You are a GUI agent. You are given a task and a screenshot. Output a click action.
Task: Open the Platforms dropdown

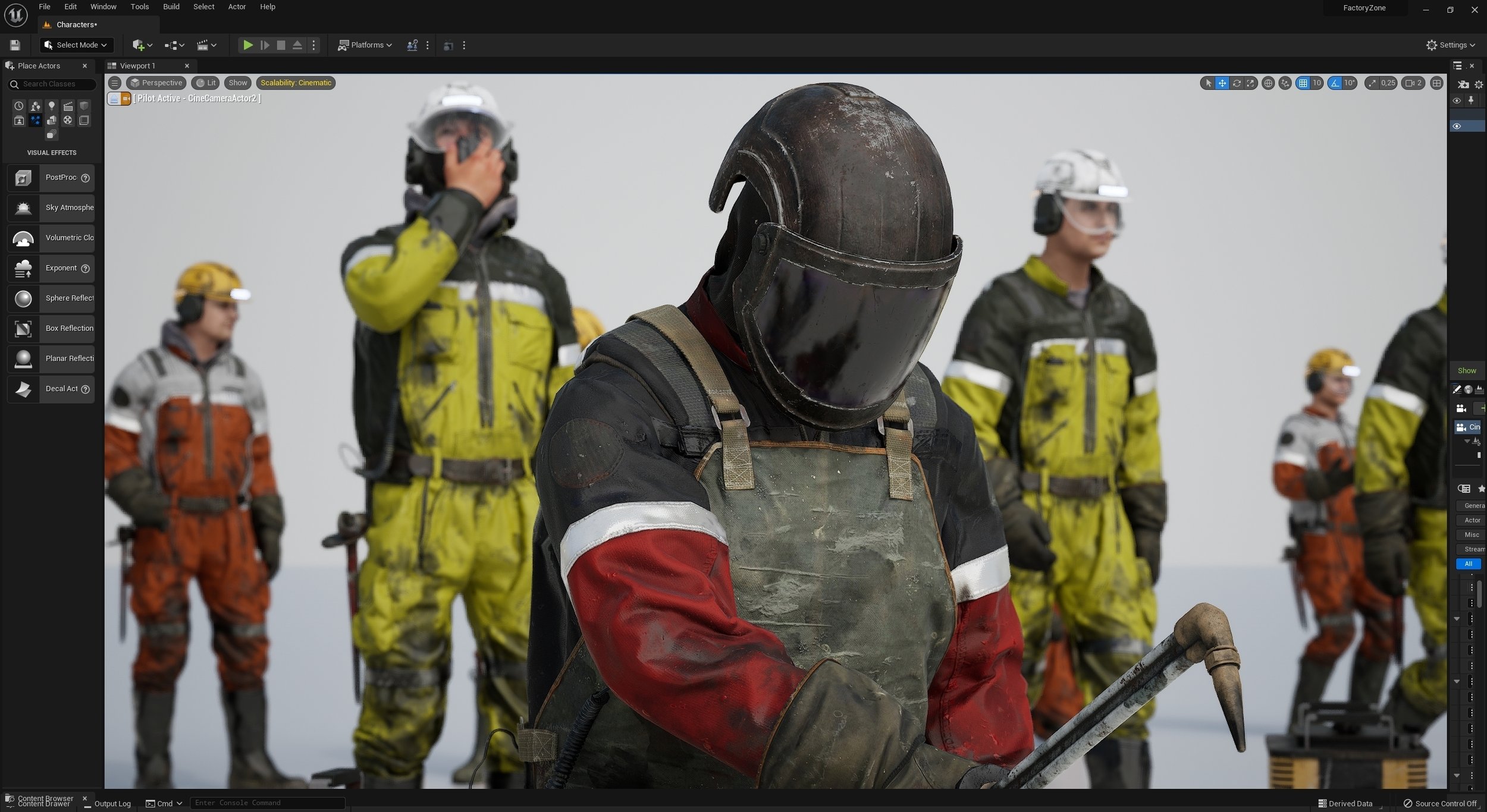point(365,45)
